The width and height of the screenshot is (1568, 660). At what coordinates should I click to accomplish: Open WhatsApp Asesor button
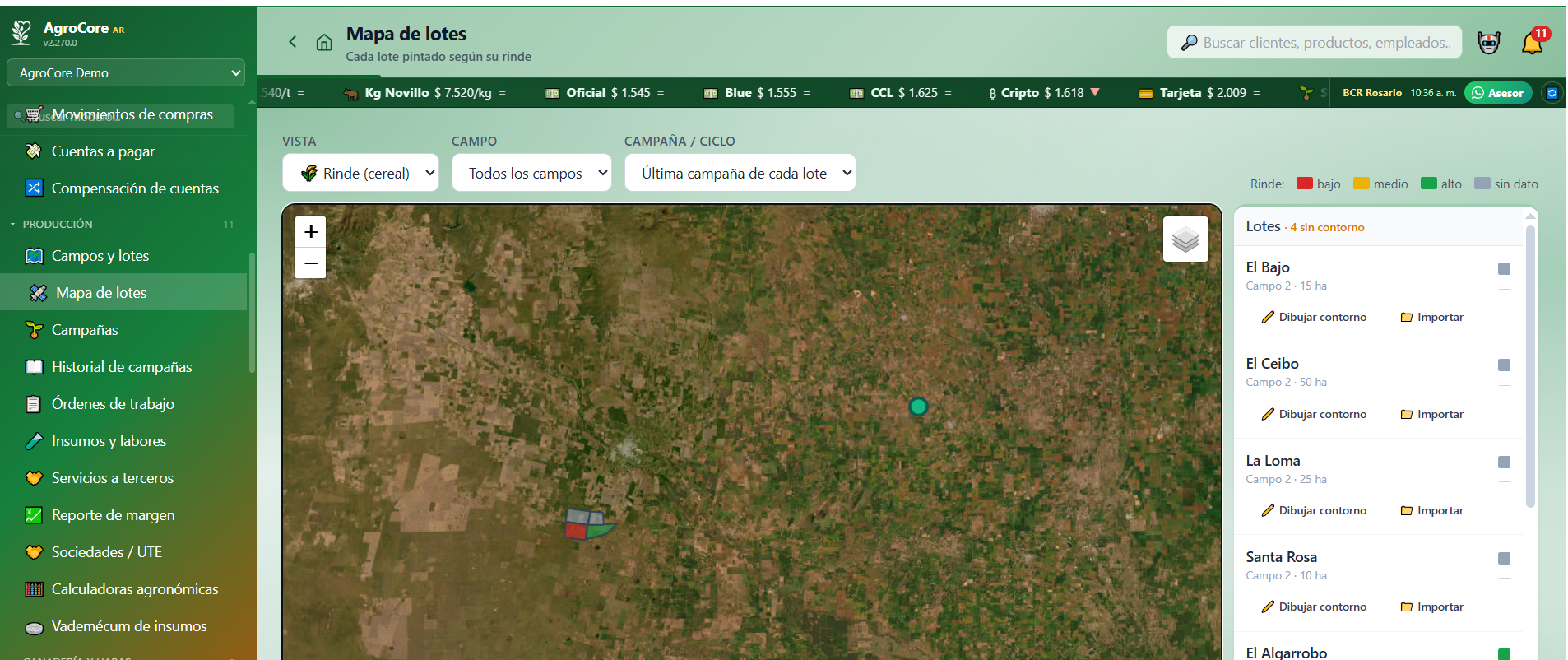tap(1498, 93)
